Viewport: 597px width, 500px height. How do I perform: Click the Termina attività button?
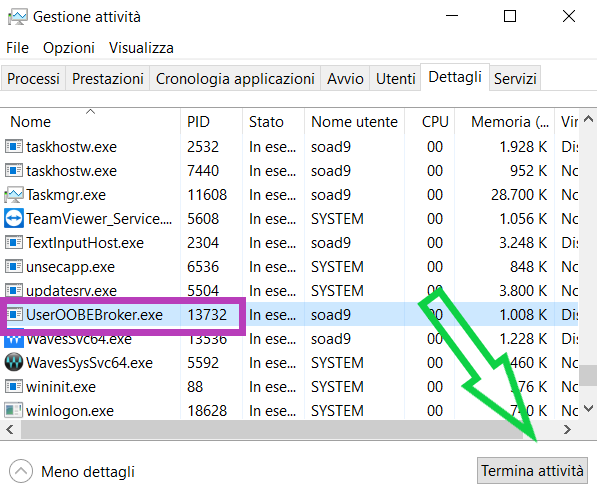pyautogui.click(x=532, y=471)
